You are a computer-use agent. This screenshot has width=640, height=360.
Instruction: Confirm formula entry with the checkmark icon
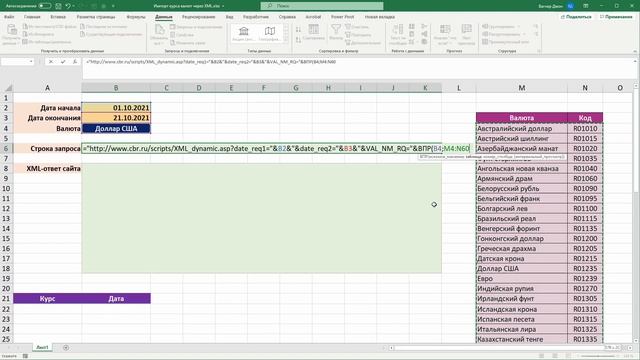[x=63, y=62]
